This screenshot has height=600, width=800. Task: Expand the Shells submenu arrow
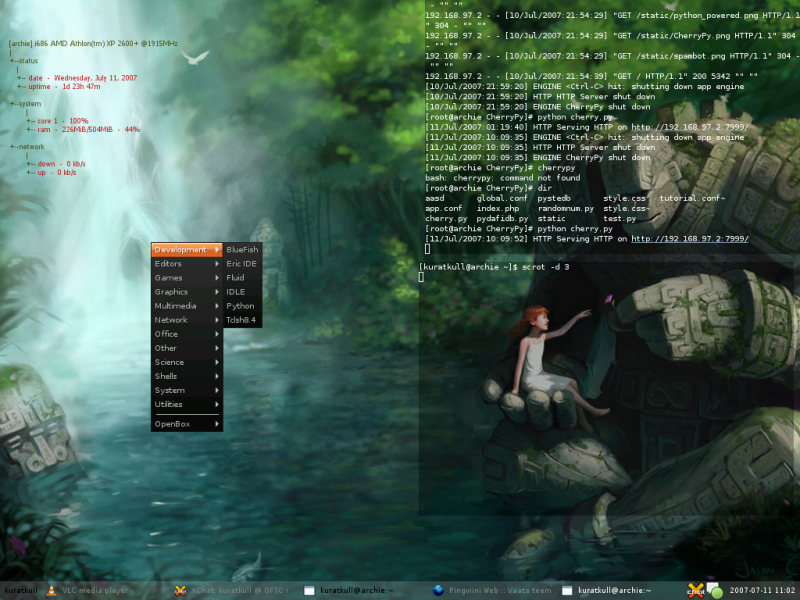[217, 376]
